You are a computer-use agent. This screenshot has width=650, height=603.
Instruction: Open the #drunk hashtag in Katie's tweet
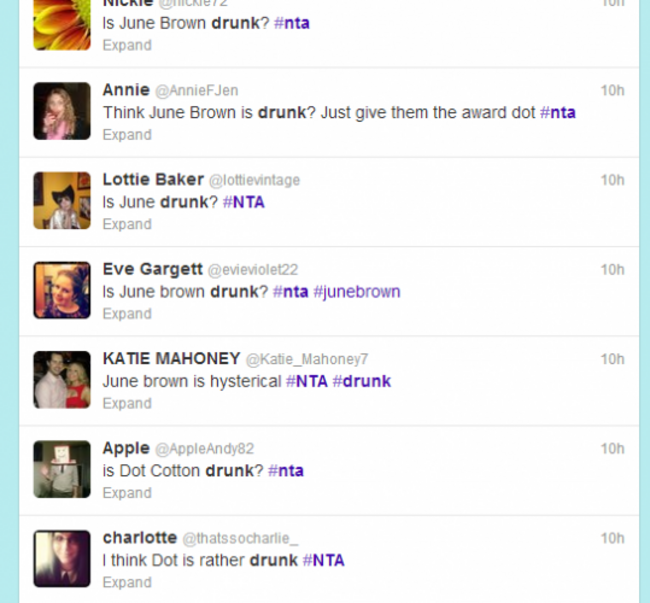[361, 381]
